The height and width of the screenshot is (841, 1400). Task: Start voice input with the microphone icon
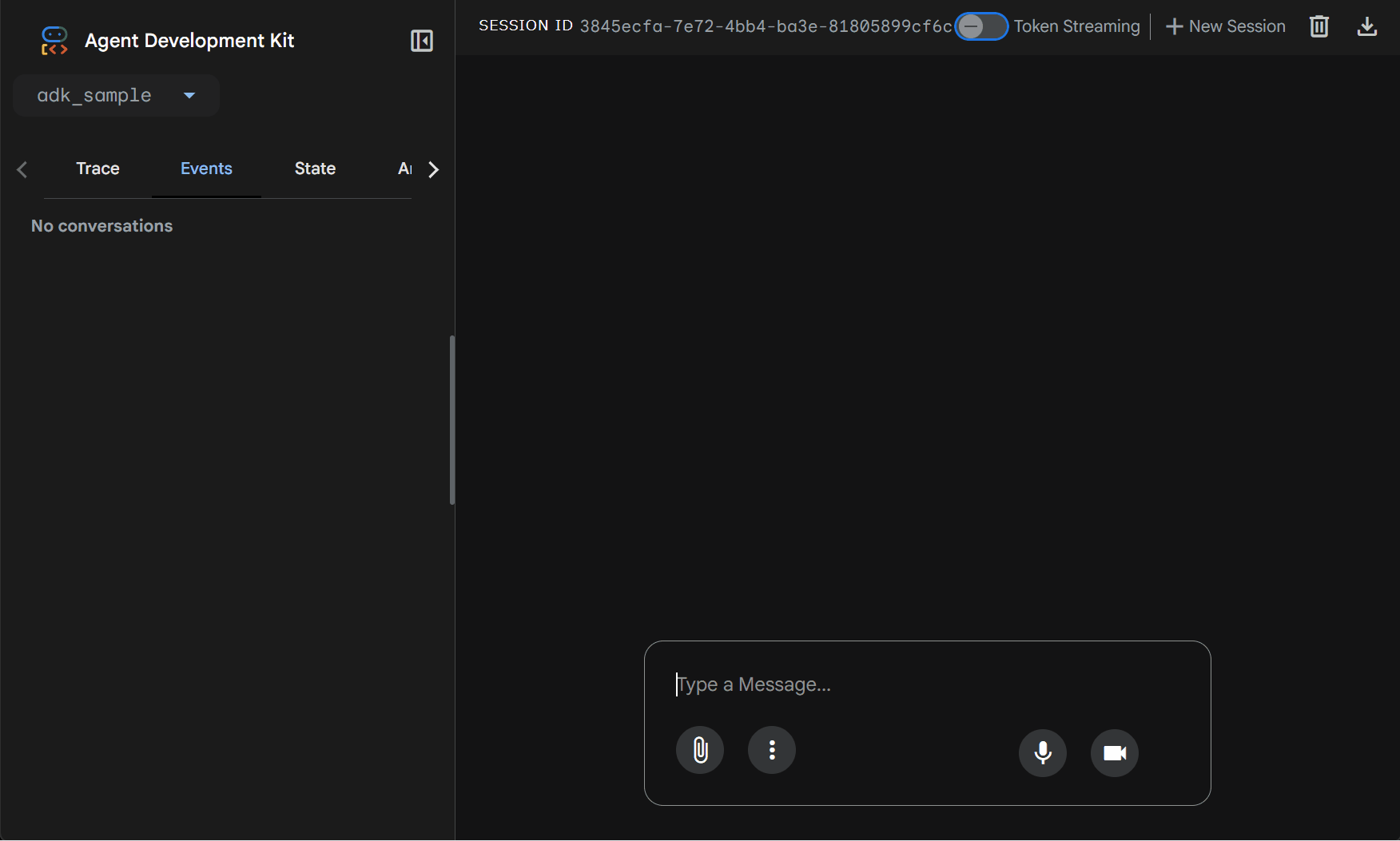pyautogui.click(x=1042, y=752)
